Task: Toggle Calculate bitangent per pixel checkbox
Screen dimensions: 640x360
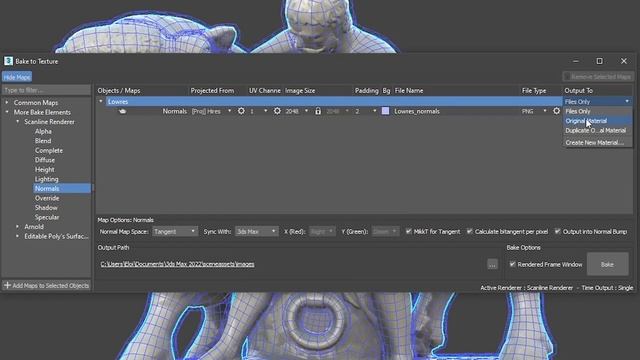Action: (469, 231)
